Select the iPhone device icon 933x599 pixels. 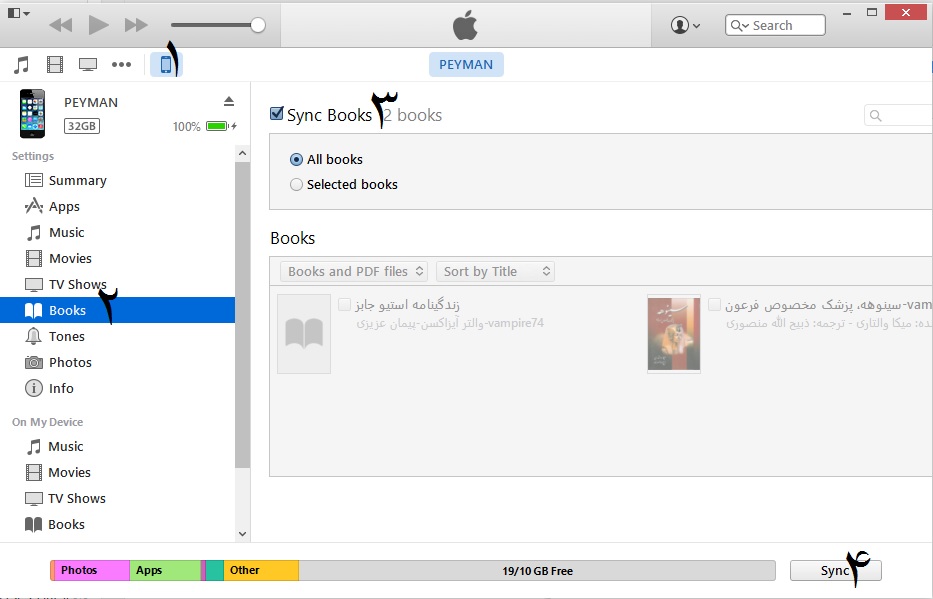166,64
